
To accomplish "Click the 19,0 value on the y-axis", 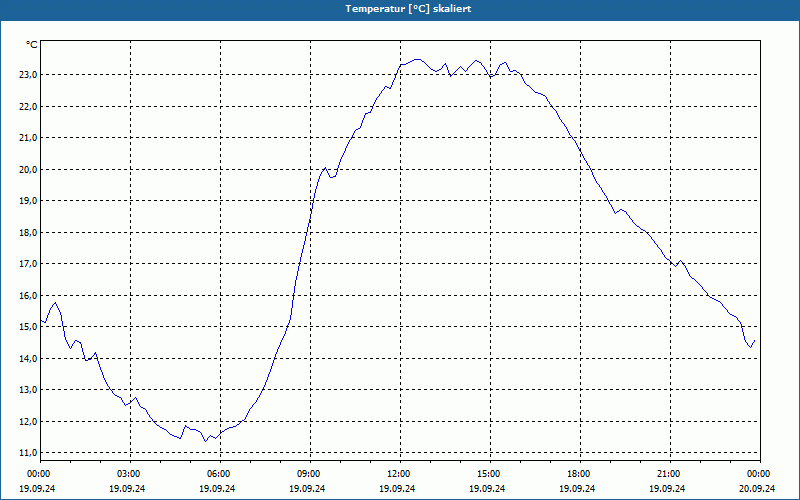I will [x=29, y=201].
